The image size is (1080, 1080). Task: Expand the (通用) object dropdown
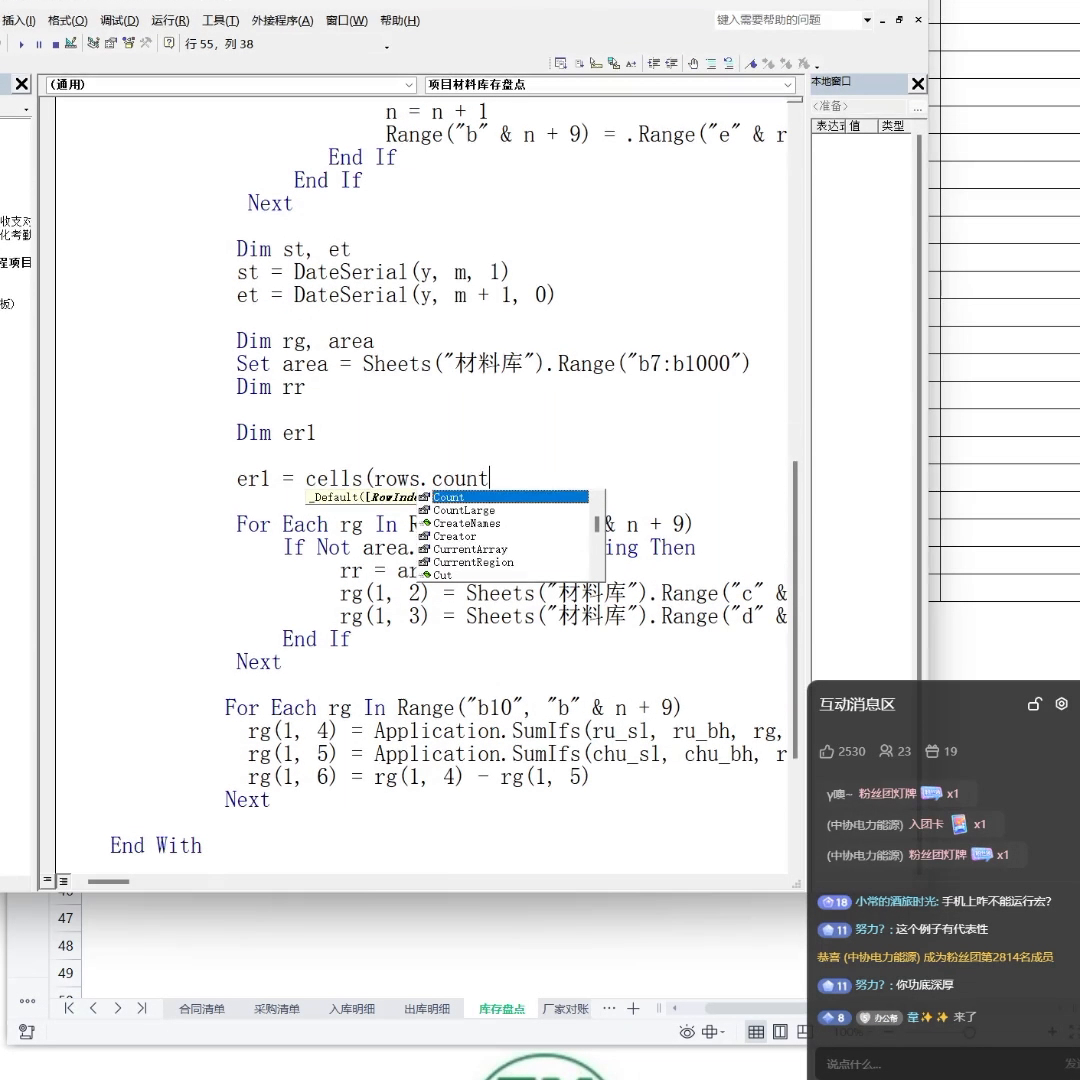(x=409, y=85)
